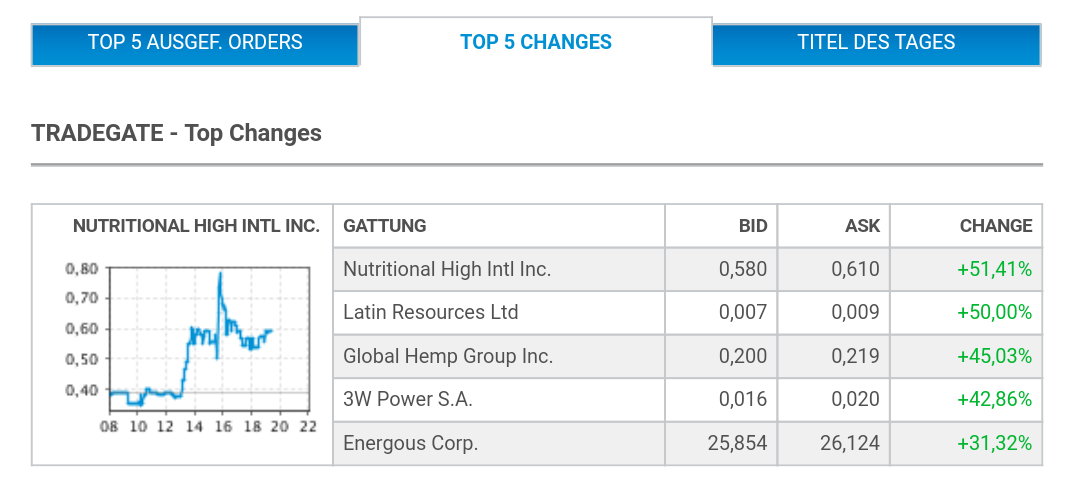1080x487 pixels.
Task: Click the chart title Nutritional High Intl Inc.
Action: point(196,226)
